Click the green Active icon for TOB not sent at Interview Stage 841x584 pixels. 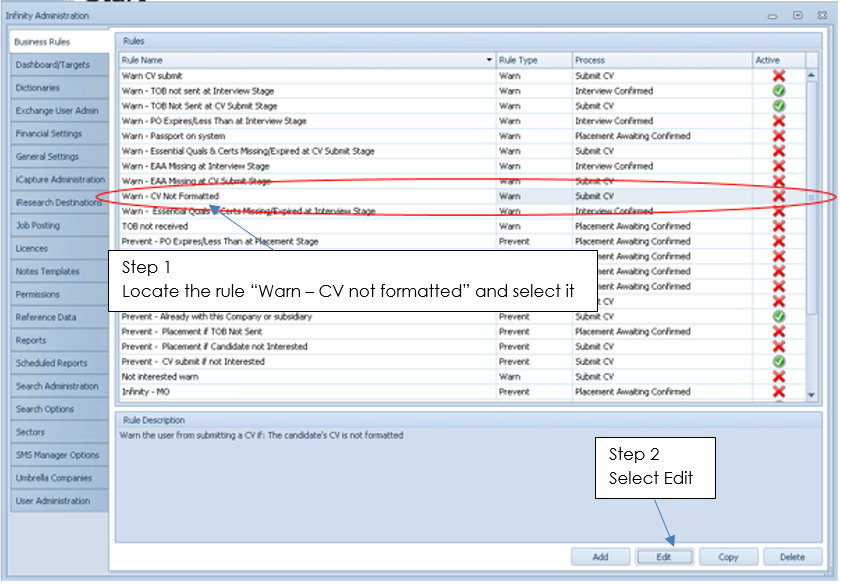click(x=779, y=91)
